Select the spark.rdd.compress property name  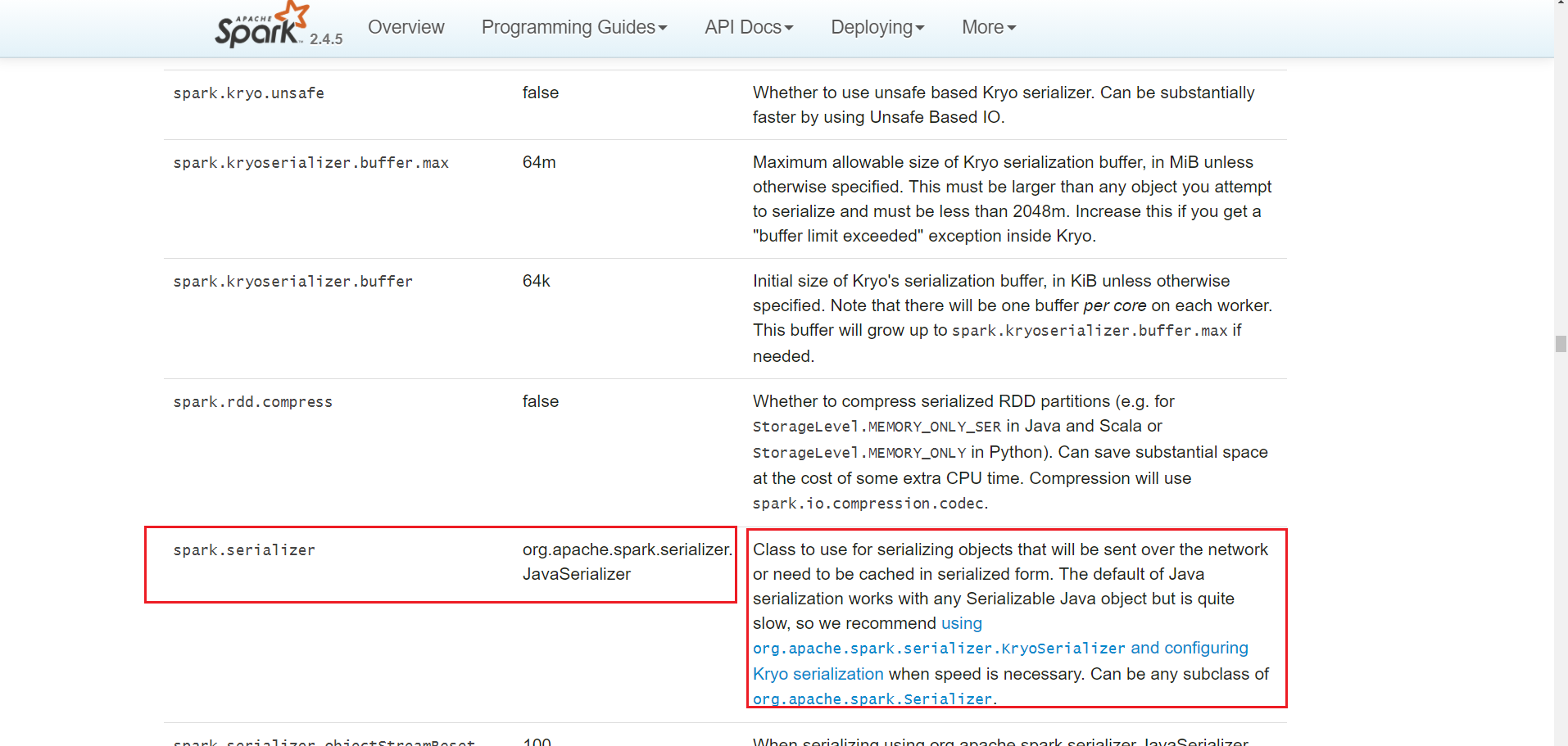252,402
